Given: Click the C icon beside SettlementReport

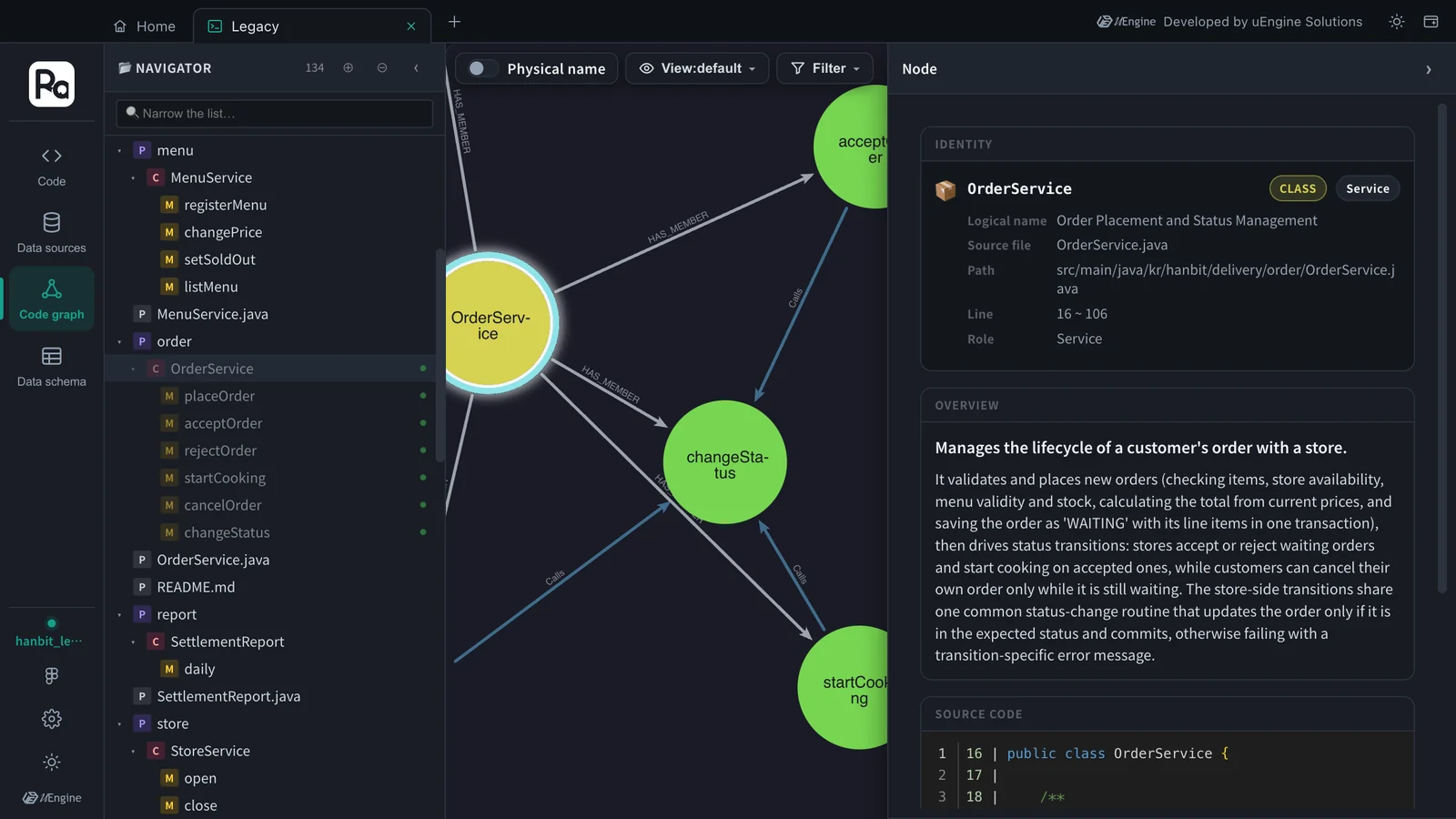Looking at the screenshot, I should tap(156, 642).
